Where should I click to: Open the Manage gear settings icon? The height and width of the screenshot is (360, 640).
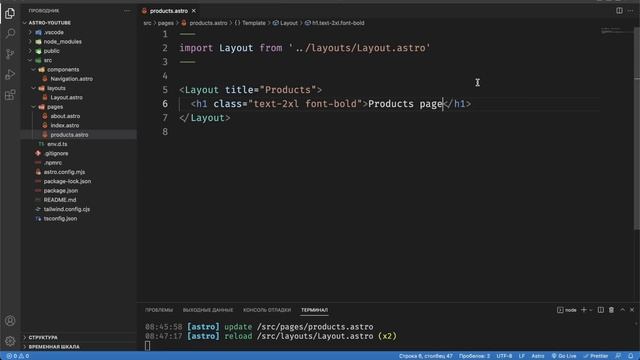point(10,341)
